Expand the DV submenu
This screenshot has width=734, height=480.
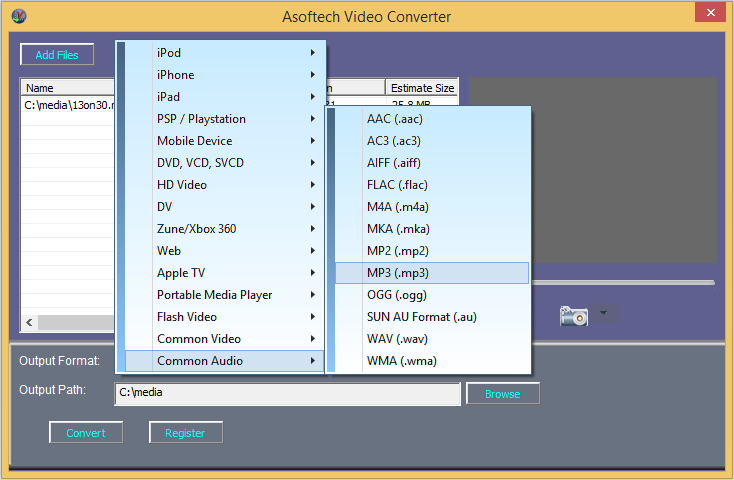tap(225, 207)
